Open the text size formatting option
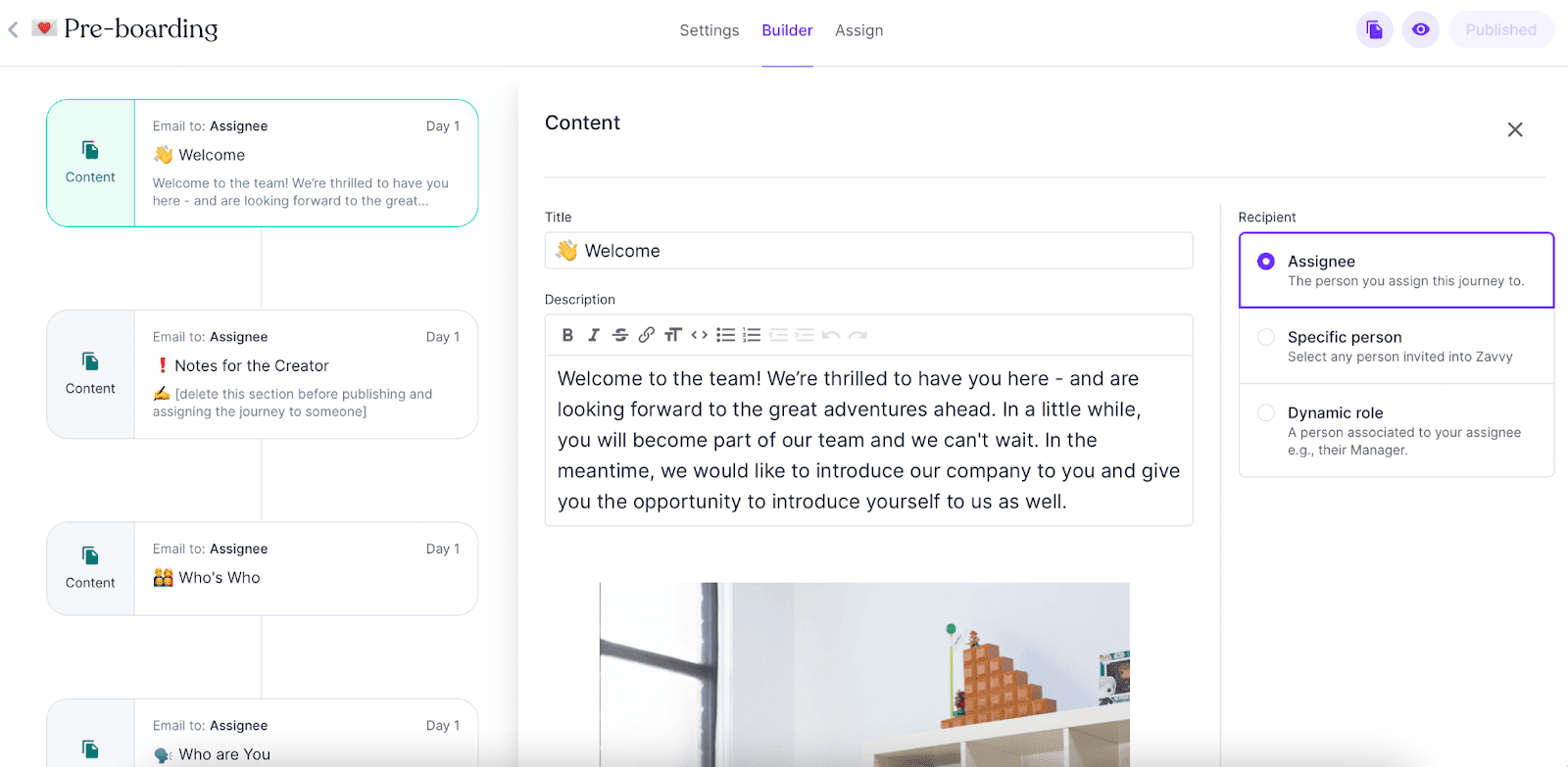This screenshot has width=1568, height=767. click(672, 334)
